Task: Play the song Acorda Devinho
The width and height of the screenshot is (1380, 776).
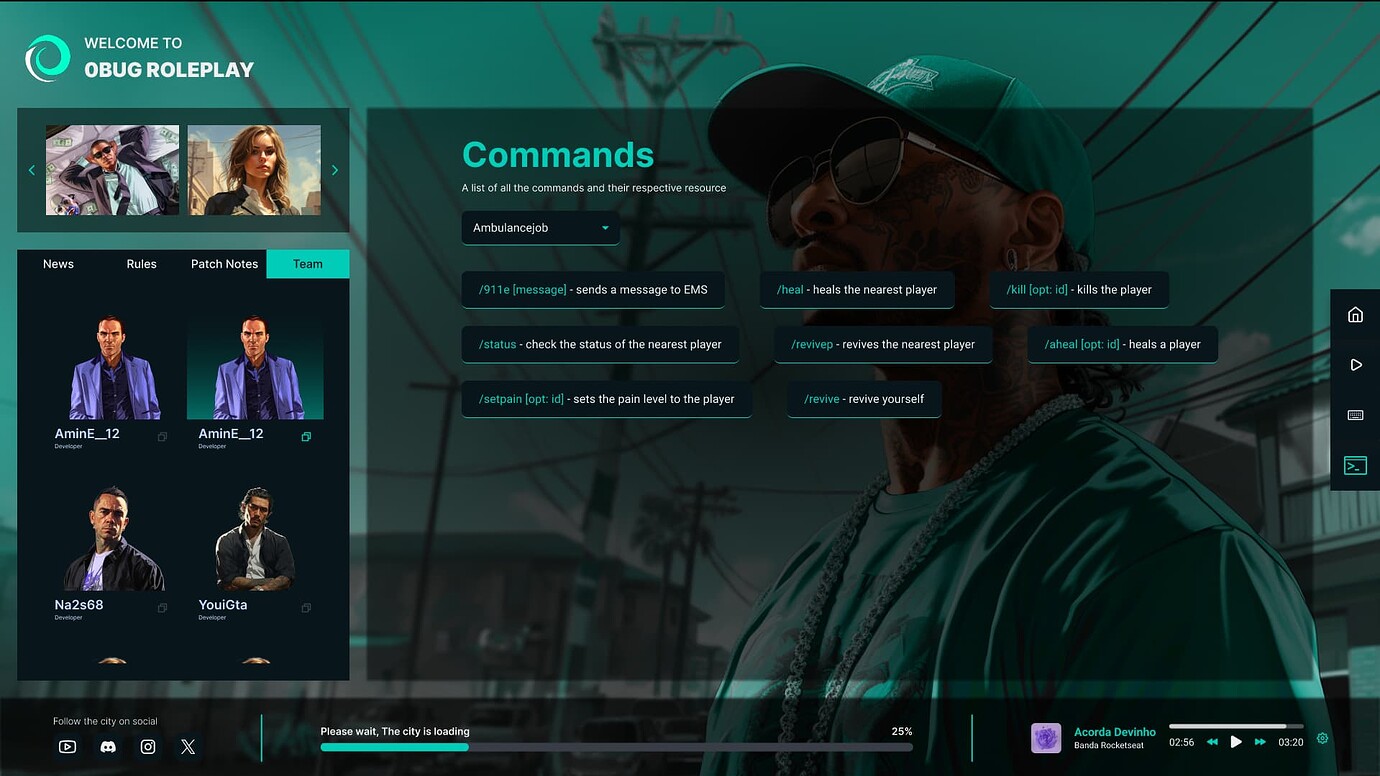Action: click(x=1236, y=742)
